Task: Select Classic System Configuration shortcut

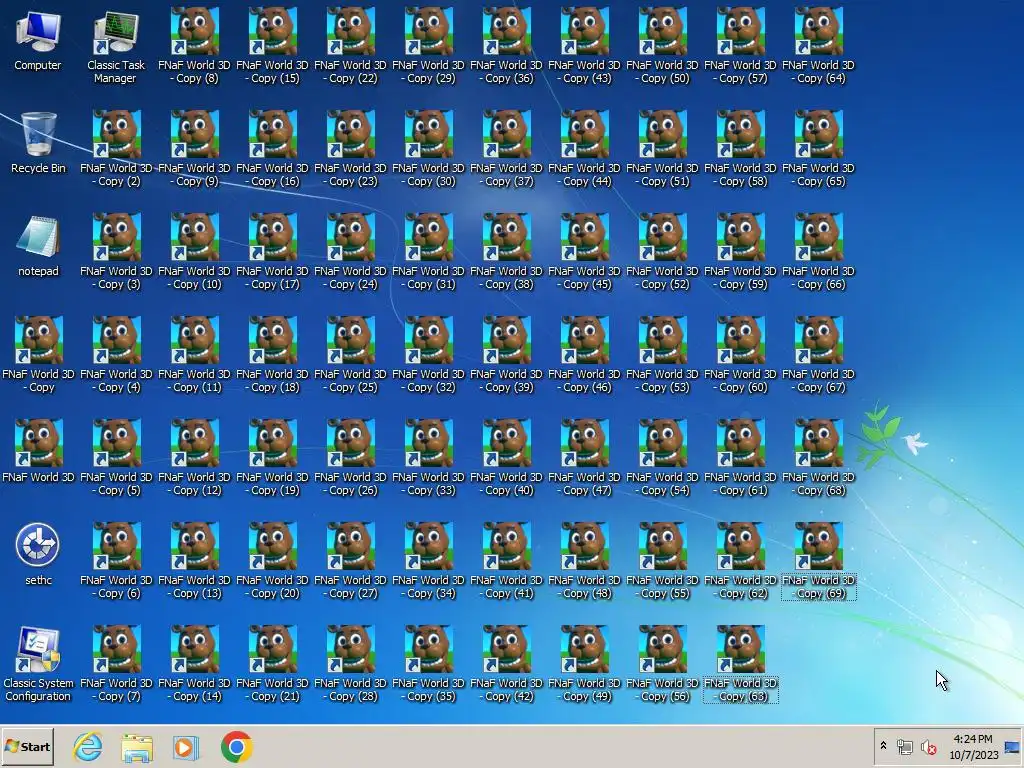Action: pyautogui.click(x=38, y=664)
